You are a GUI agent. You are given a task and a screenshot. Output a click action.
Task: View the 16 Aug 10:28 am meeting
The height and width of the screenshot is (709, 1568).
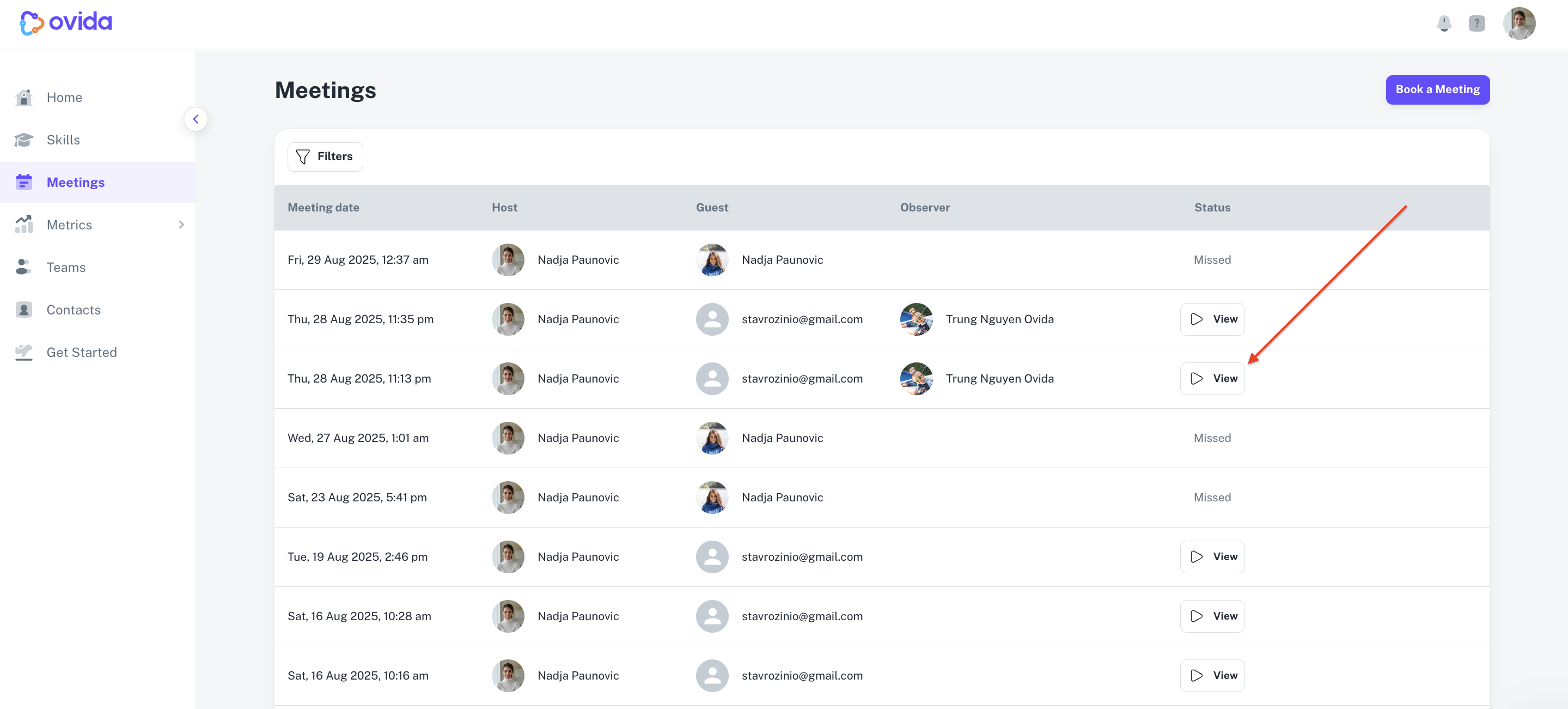[x=1212, y=616]
